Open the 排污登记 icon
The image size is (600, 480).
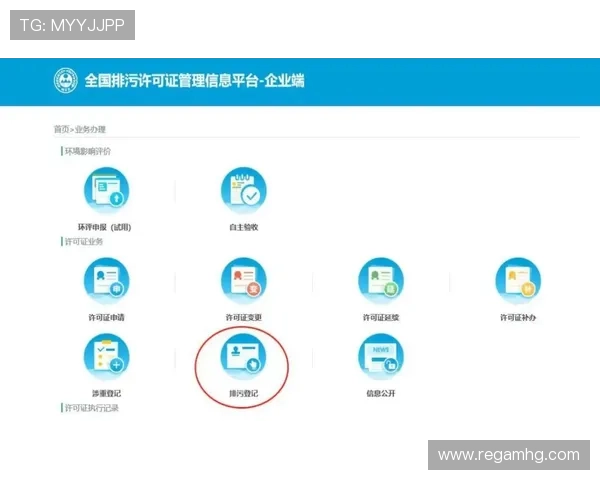244,357
